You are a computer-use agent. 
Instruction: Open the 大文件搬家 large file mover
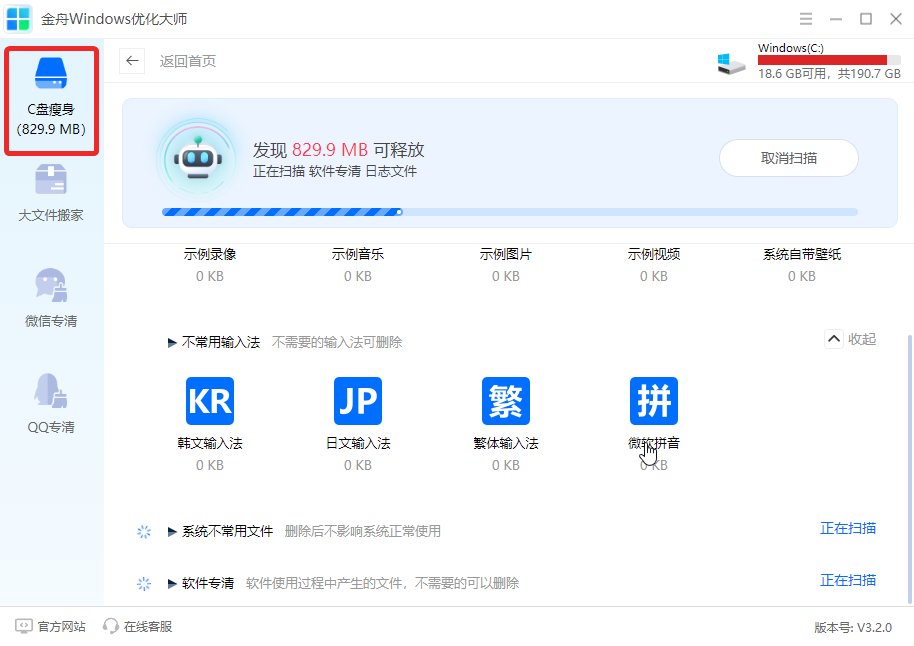(51, 193)
